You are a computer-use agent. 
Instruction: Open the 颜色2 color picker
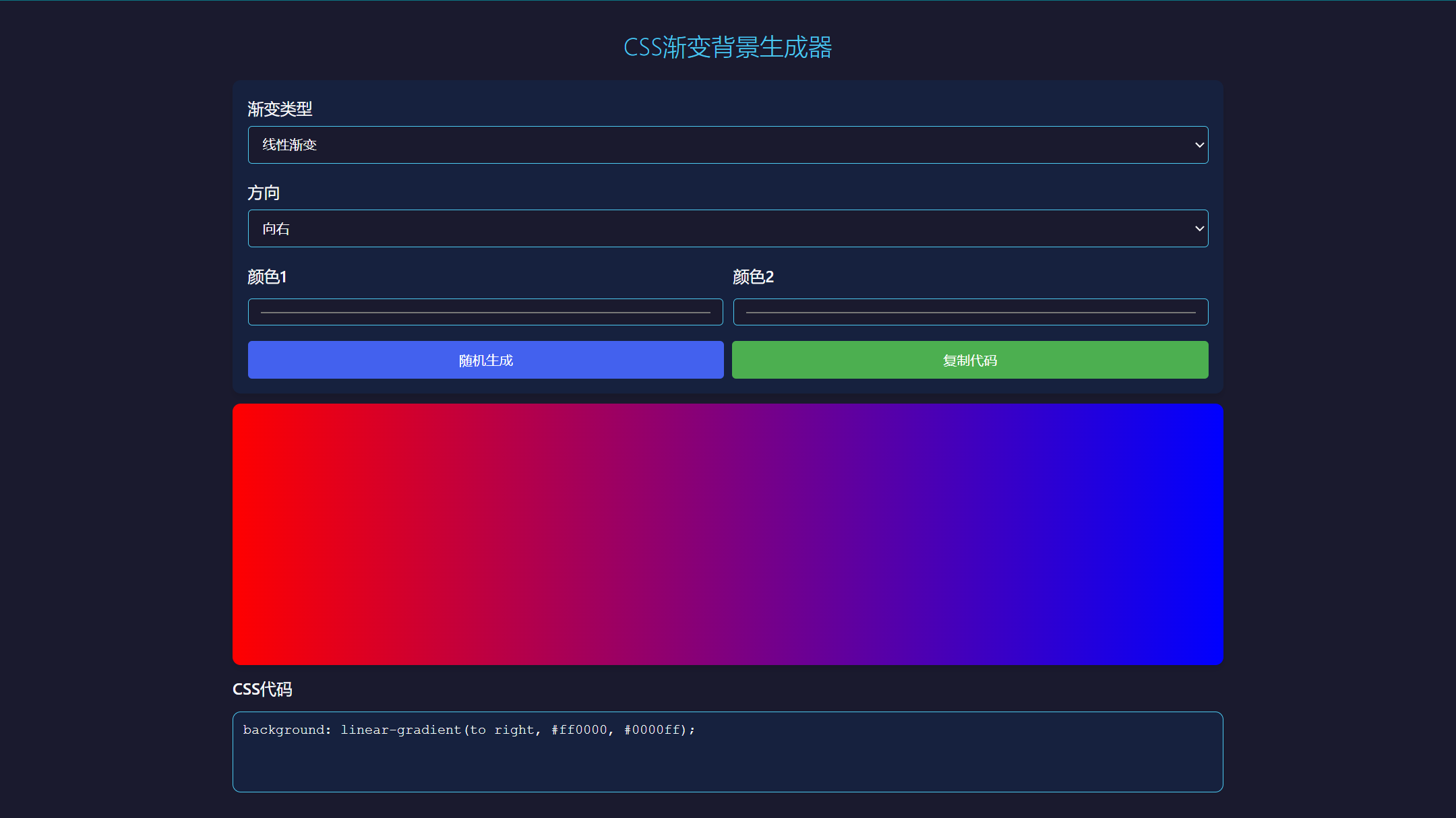969,312
